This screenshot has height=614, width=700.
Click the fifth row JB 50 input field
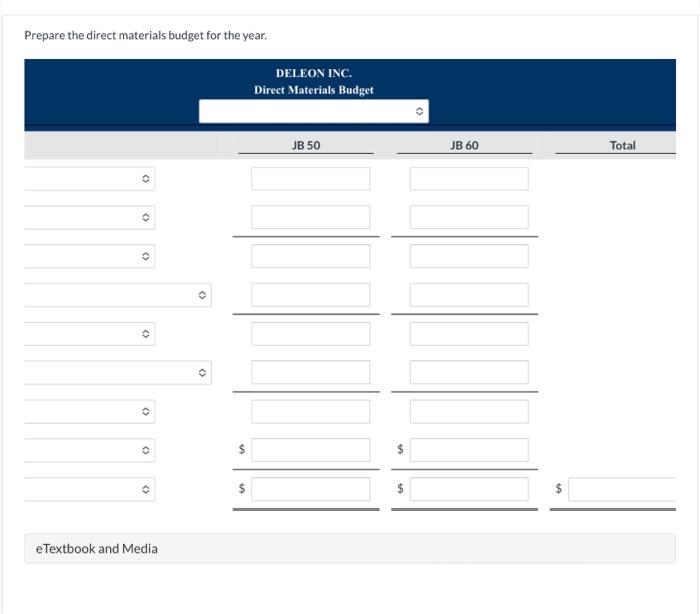point(311,334)
